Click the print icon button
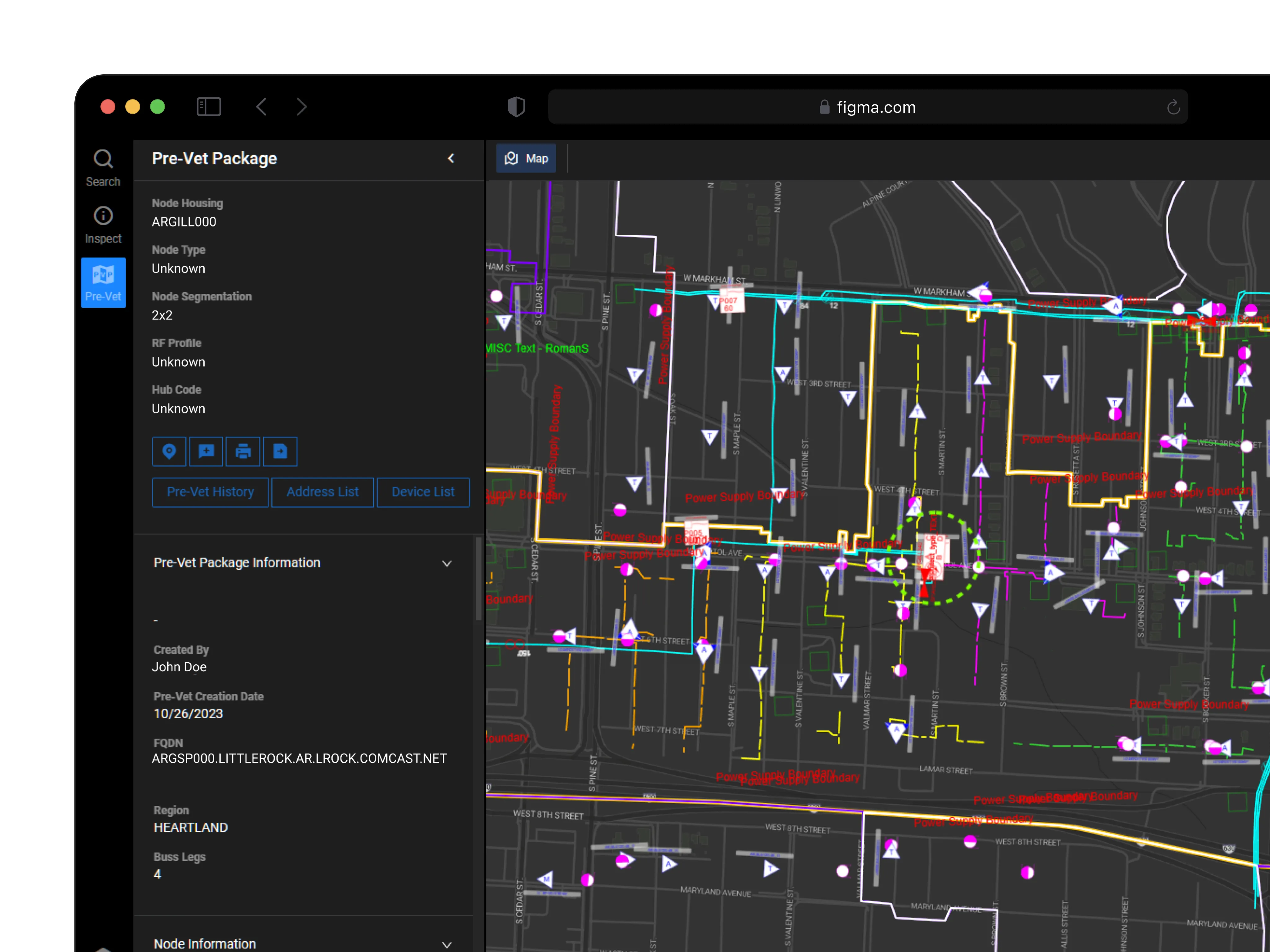This screenshot has width=1270, height=952. pos(243,452)
